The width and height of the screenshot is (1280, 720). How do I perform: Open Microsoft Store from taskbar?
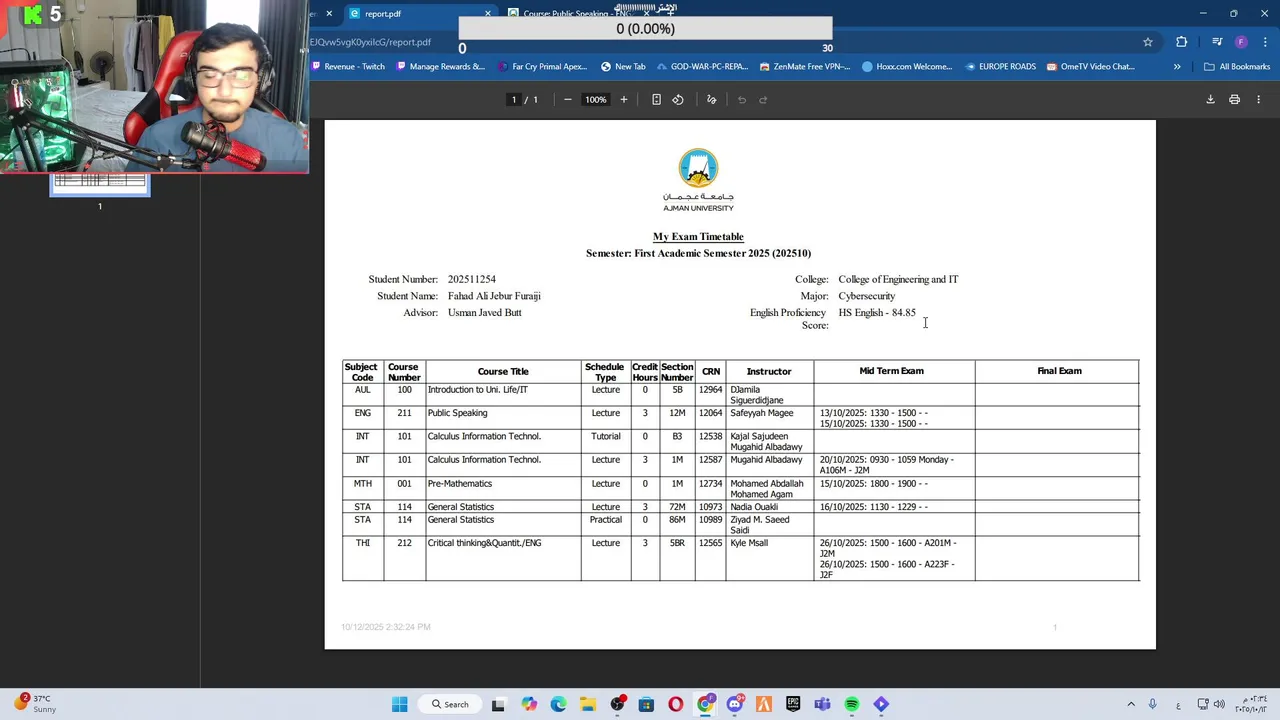tap(646, 704)
